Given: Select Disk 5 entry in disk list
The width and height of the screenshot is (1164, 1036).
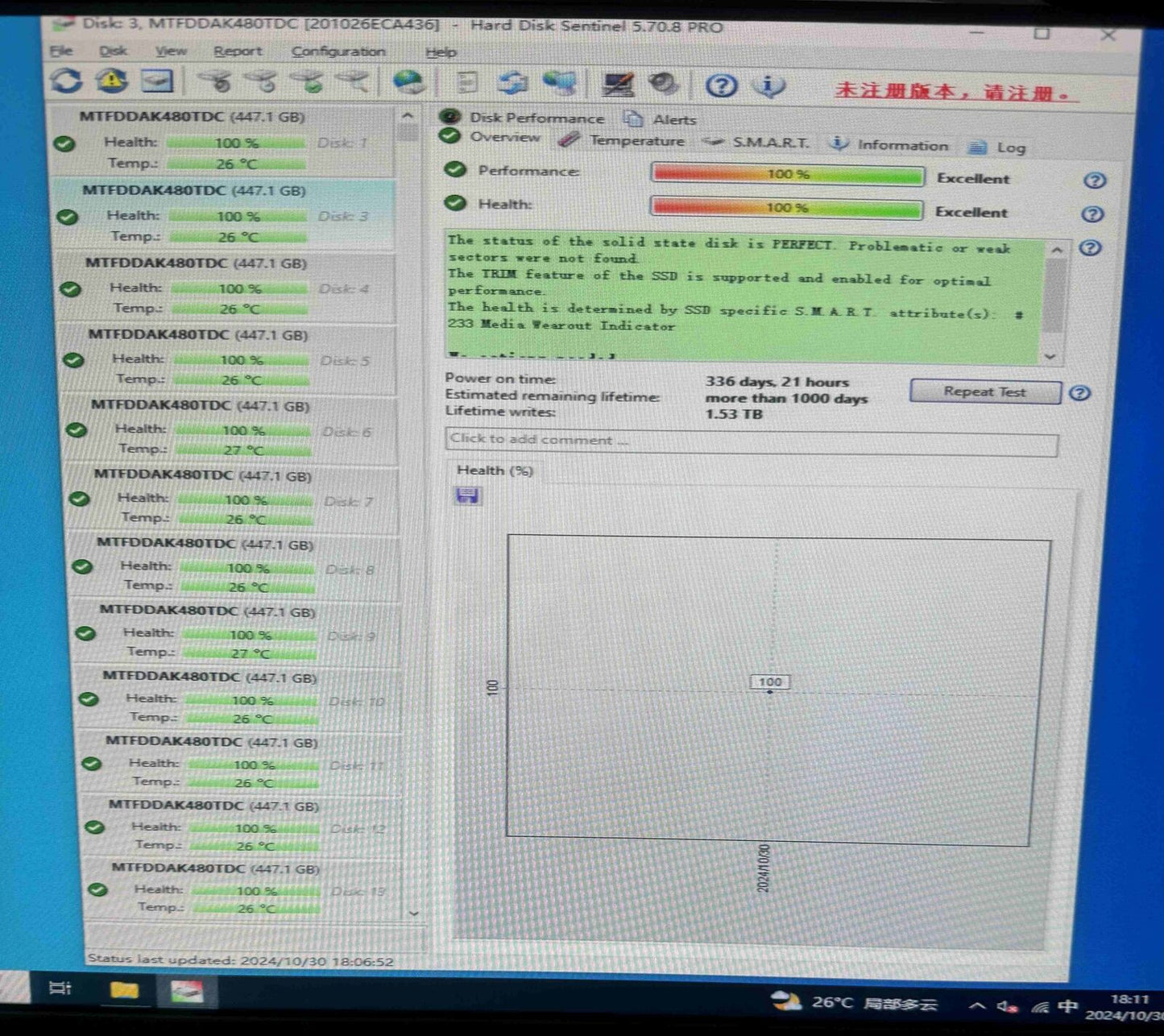Looking at the screenshot, I should point(229,357).
